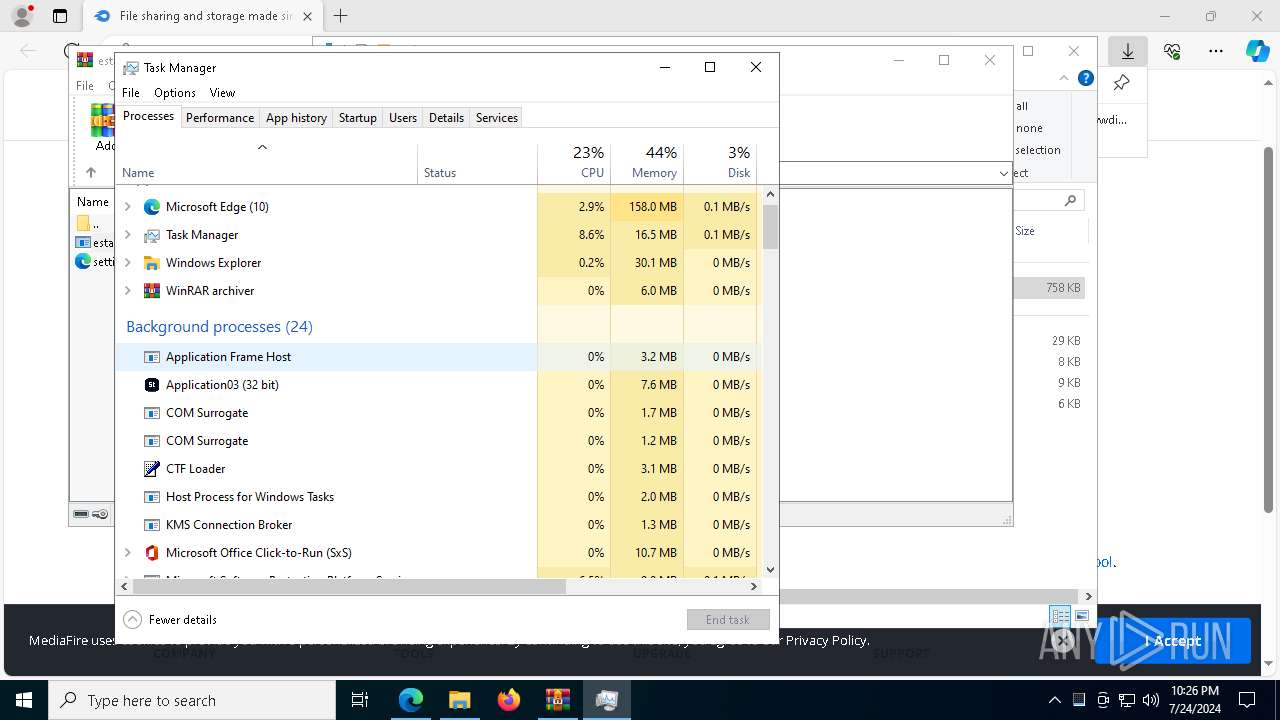Open the File menu in Task Manager
The image size is (1280, 720).
coord(131,92)
